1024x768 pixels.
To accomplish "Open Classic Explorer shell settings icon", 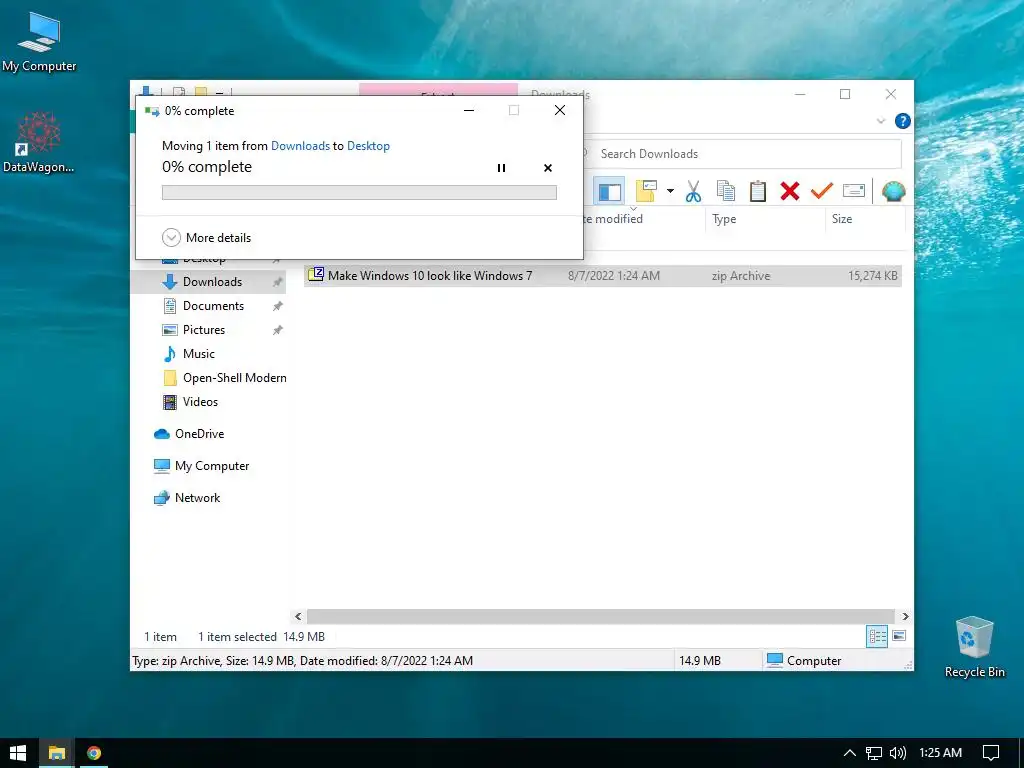I will point(893,191).
